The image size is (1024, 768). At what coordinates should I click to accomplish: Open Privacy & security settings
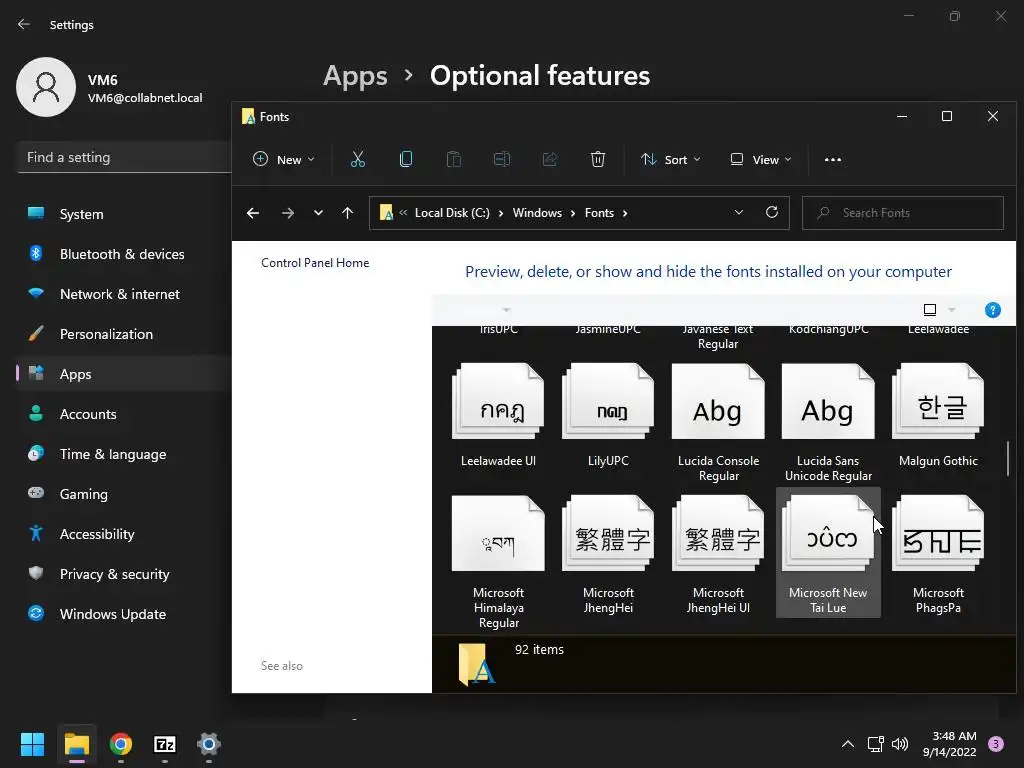tap(124, 574)
